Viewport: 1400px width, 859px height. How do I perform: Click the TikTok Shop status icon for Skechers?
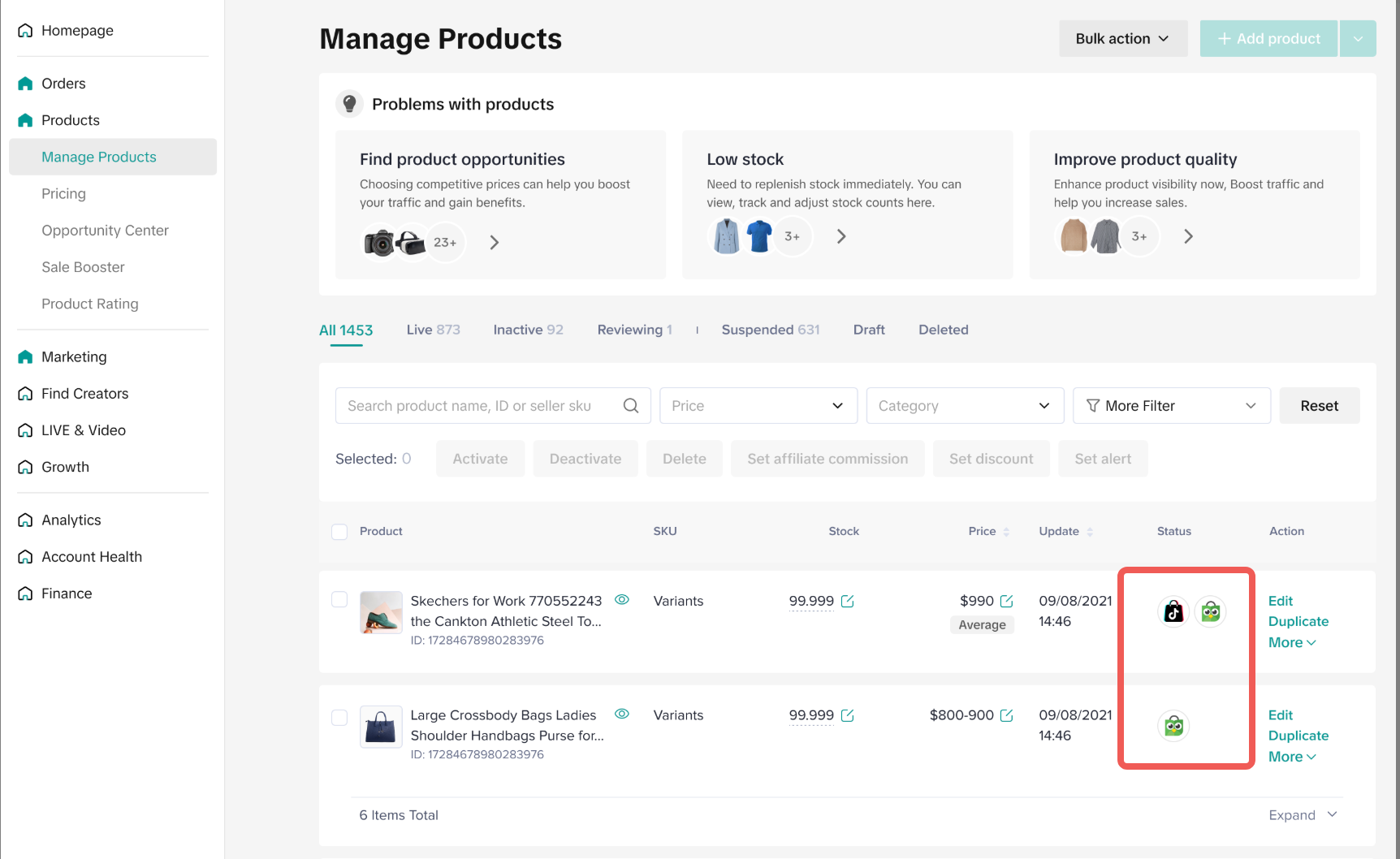tap(1173, 611)
